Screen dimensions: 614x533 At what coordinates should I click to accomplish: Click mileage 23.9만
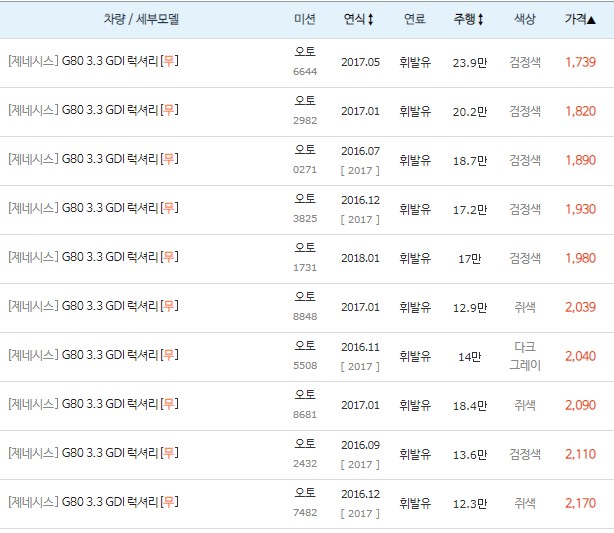pos(470,63)
